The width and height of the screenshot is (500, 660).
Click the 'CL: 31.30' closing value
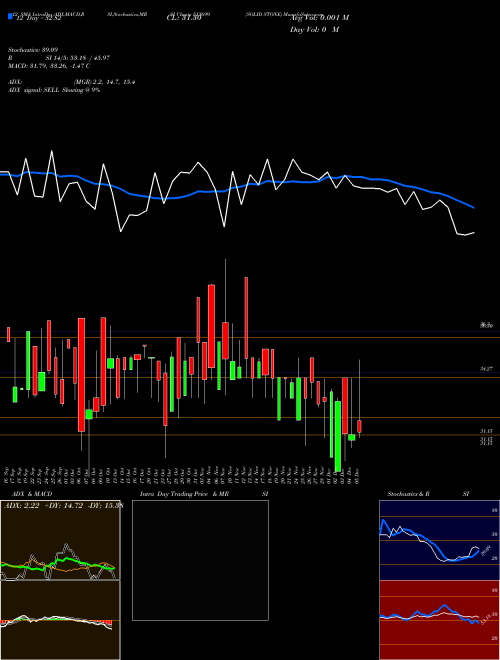click(x=184, y=18)
